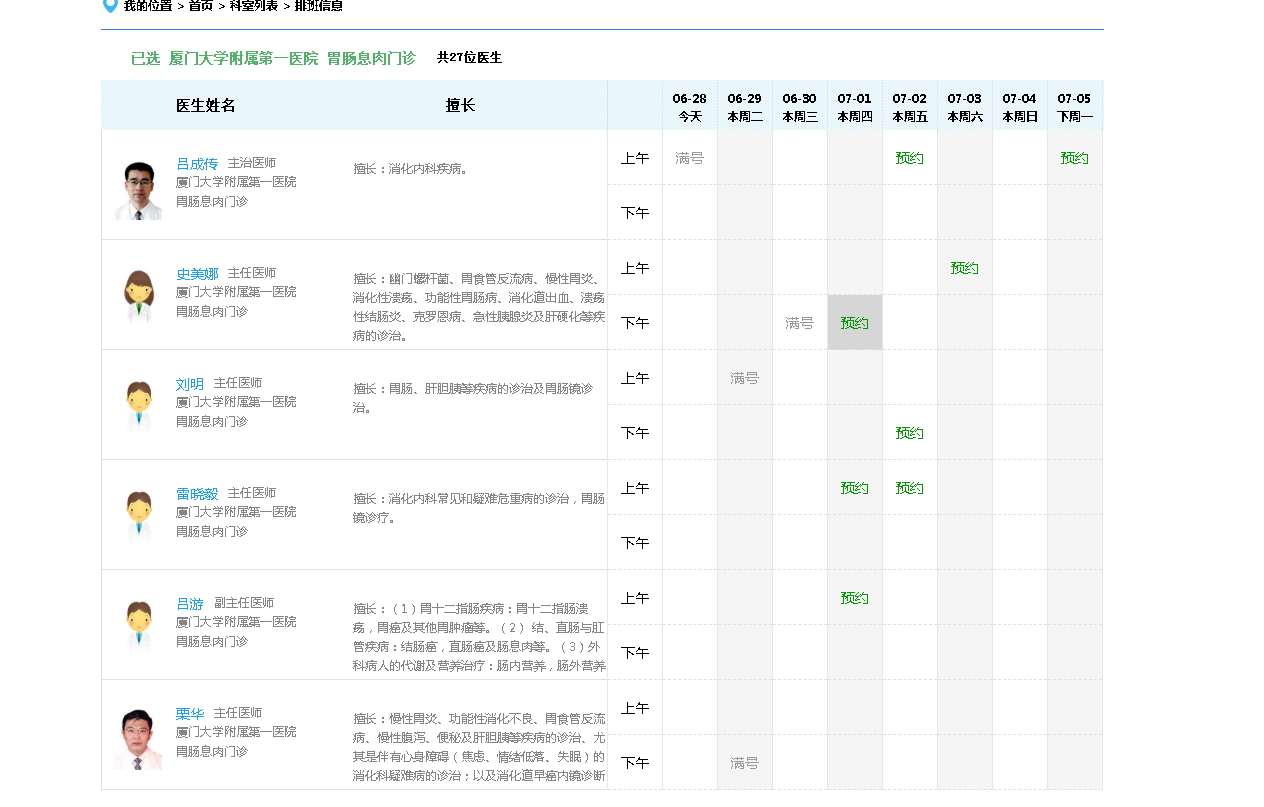Click 雷晓毅's doctor avatar icon
This screenshot has width=1264, height=807.
[138, 515]
